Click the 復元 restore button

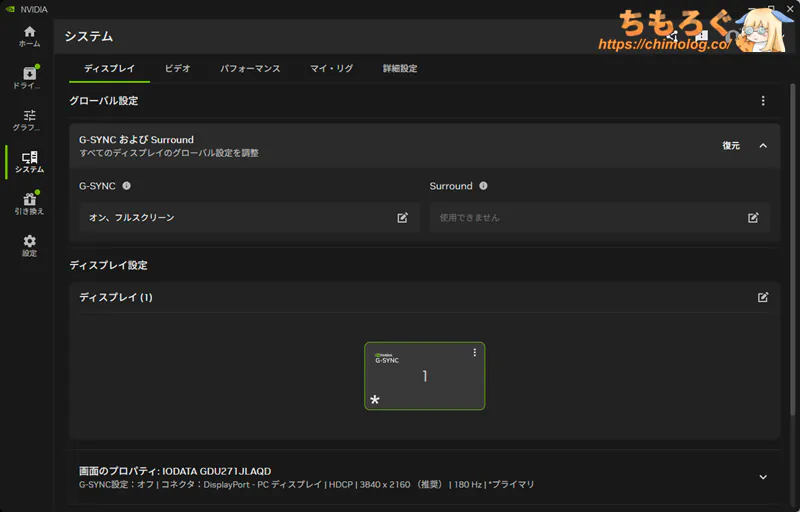731,146
